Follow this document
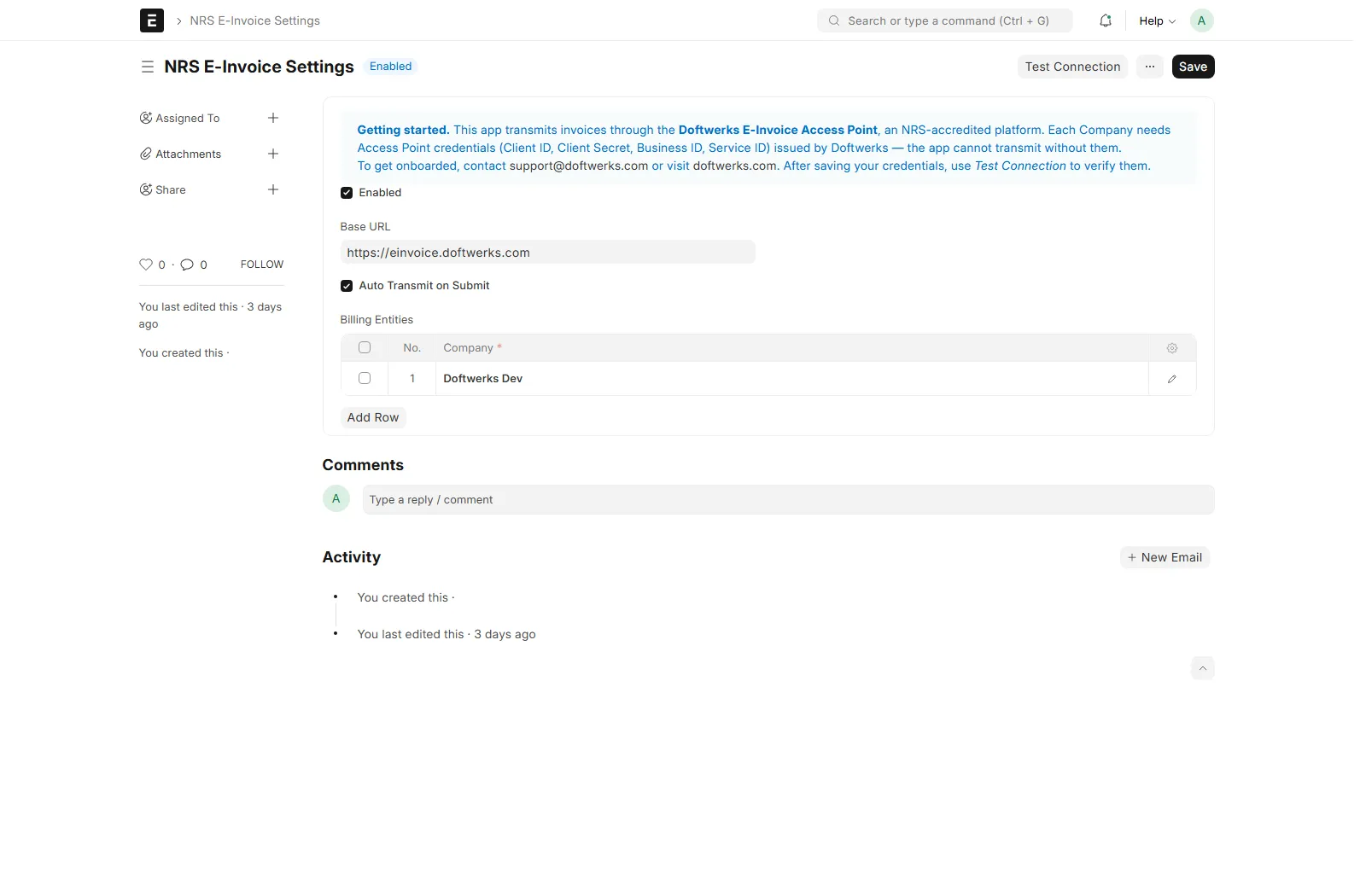The image size is (1366, 896). pyautogui.click(x=262, y=265)
